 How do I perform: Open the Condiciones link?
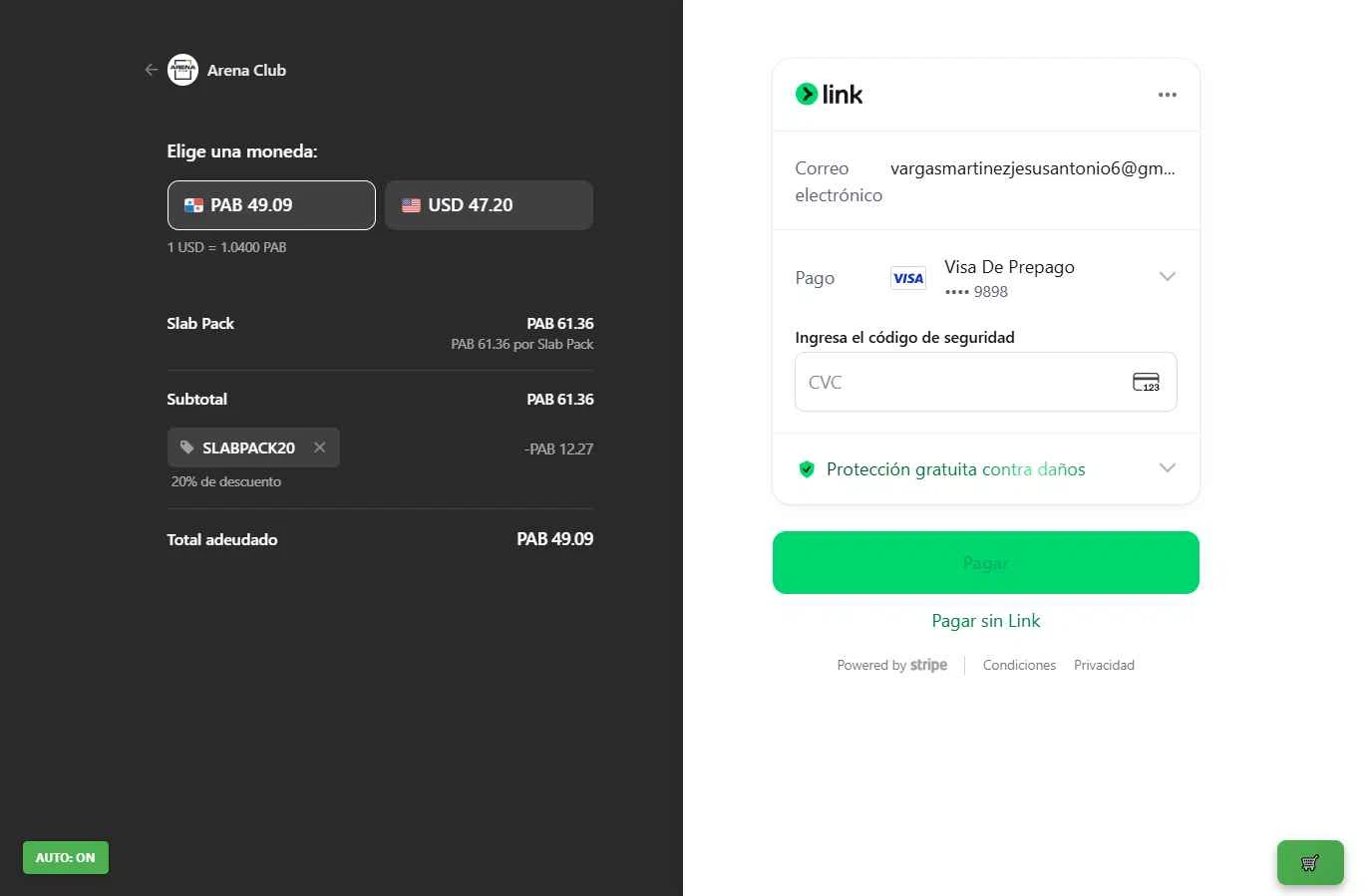click(1019, 665)
